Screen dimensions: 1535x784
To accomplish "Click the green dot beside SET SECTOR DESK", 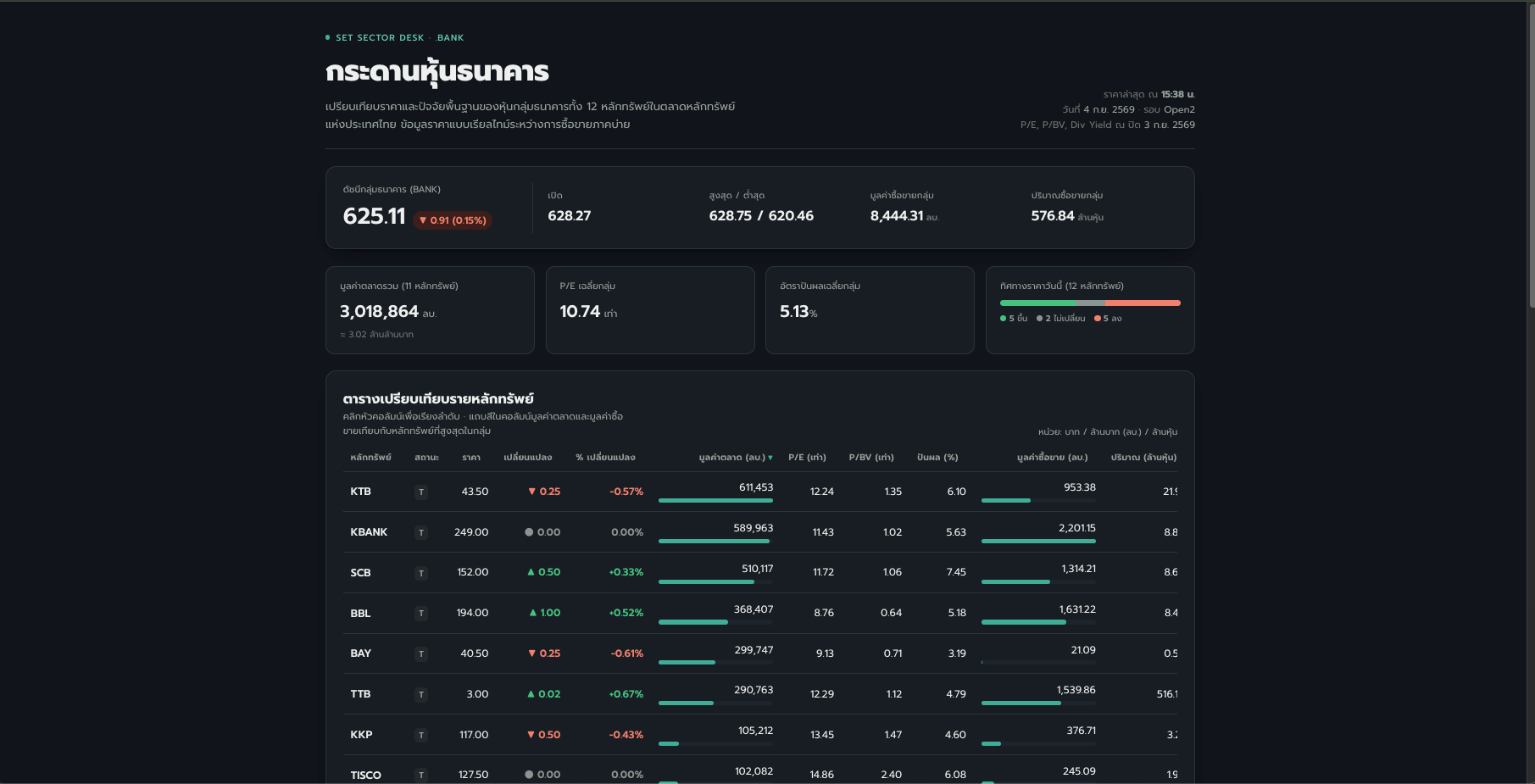I will (x=328, y=37).
